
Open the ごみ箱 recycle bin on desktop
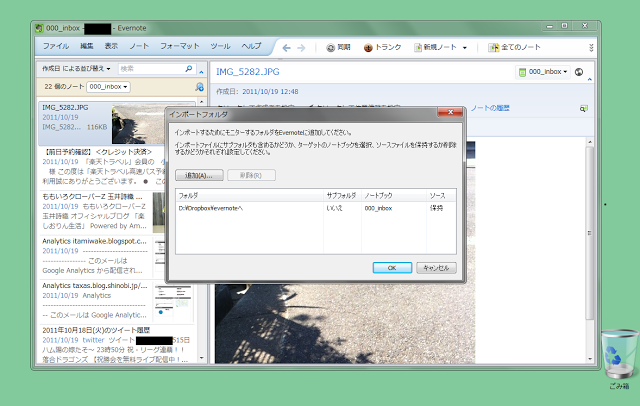619,359
